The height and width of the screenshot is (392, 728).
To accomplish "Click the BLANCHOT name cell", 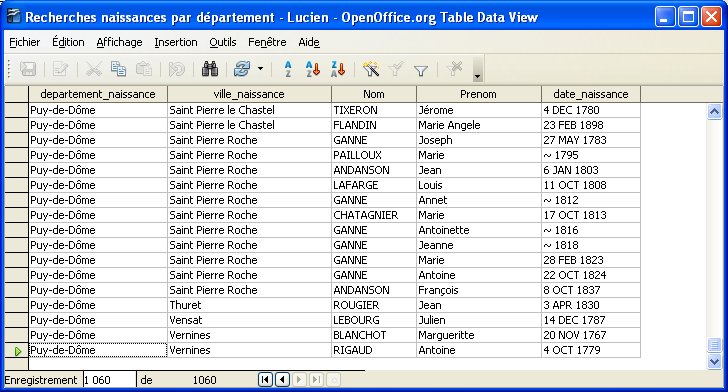I will [374, 335].
